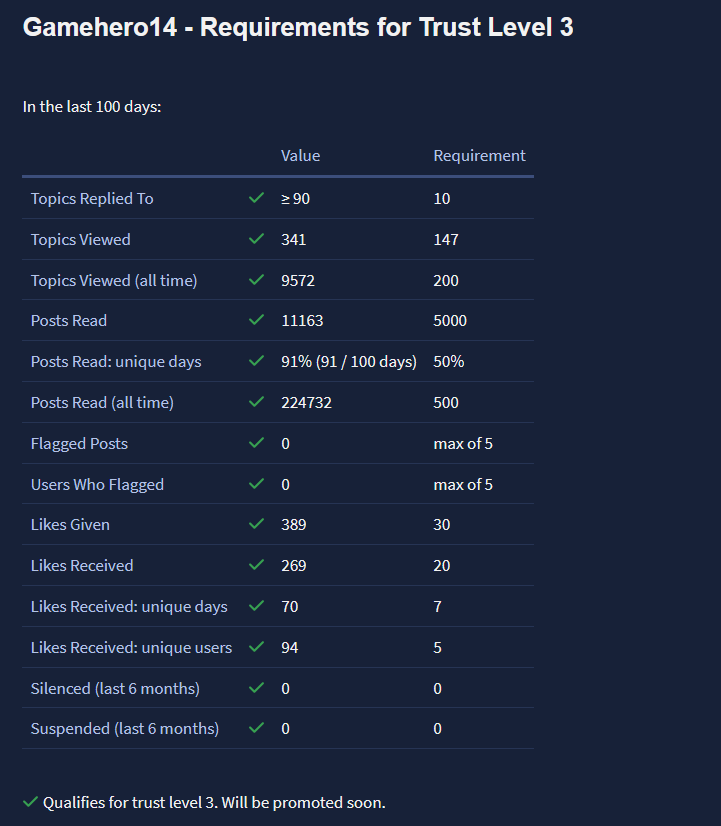
Task: Click the checkmark before the Qualifies for trust level 3 message
Action: click(x=31, y=802)
